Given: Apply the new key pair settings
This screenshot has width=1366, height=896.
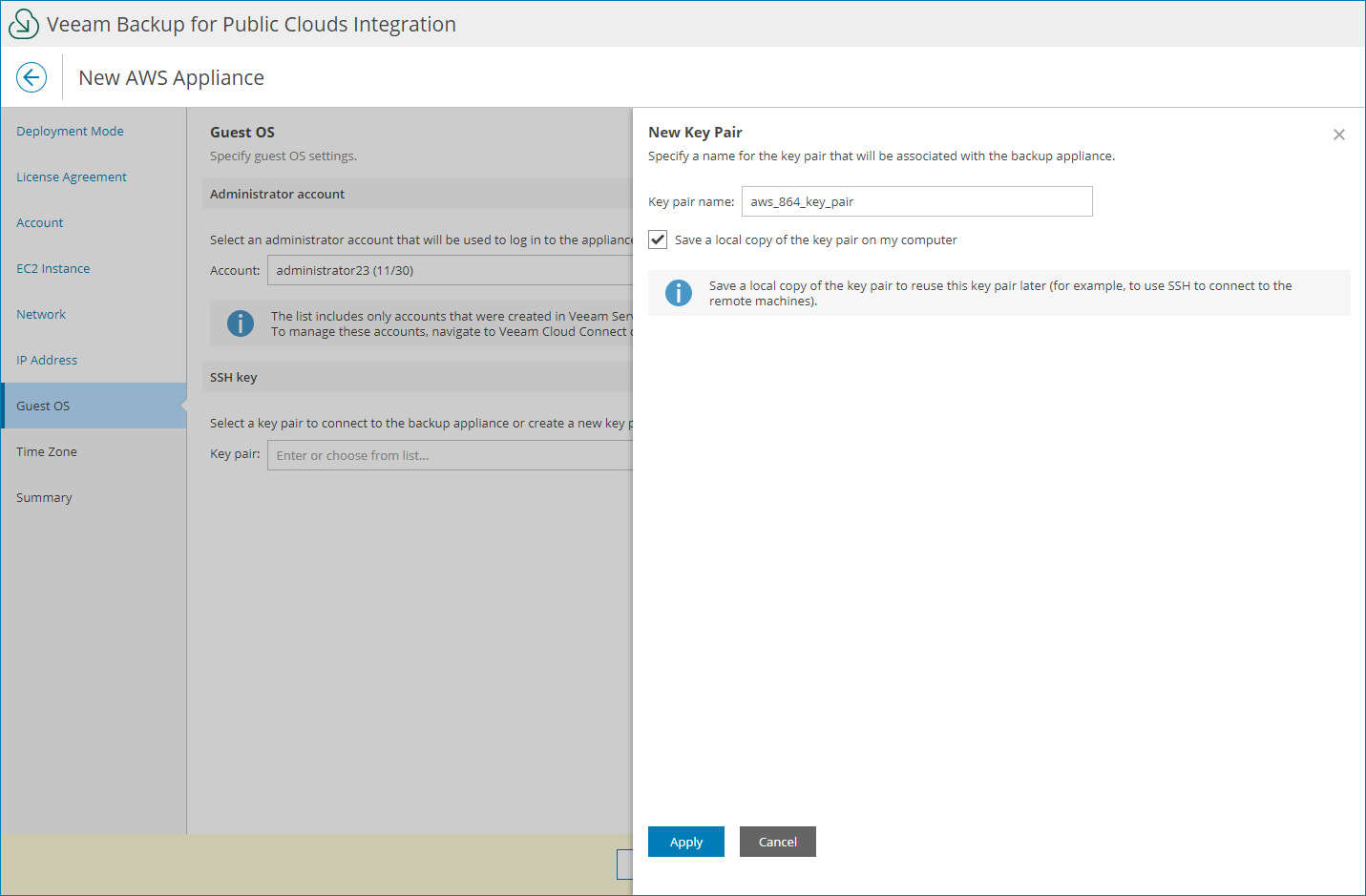Looking at the screenshot, I should [685, 842].
